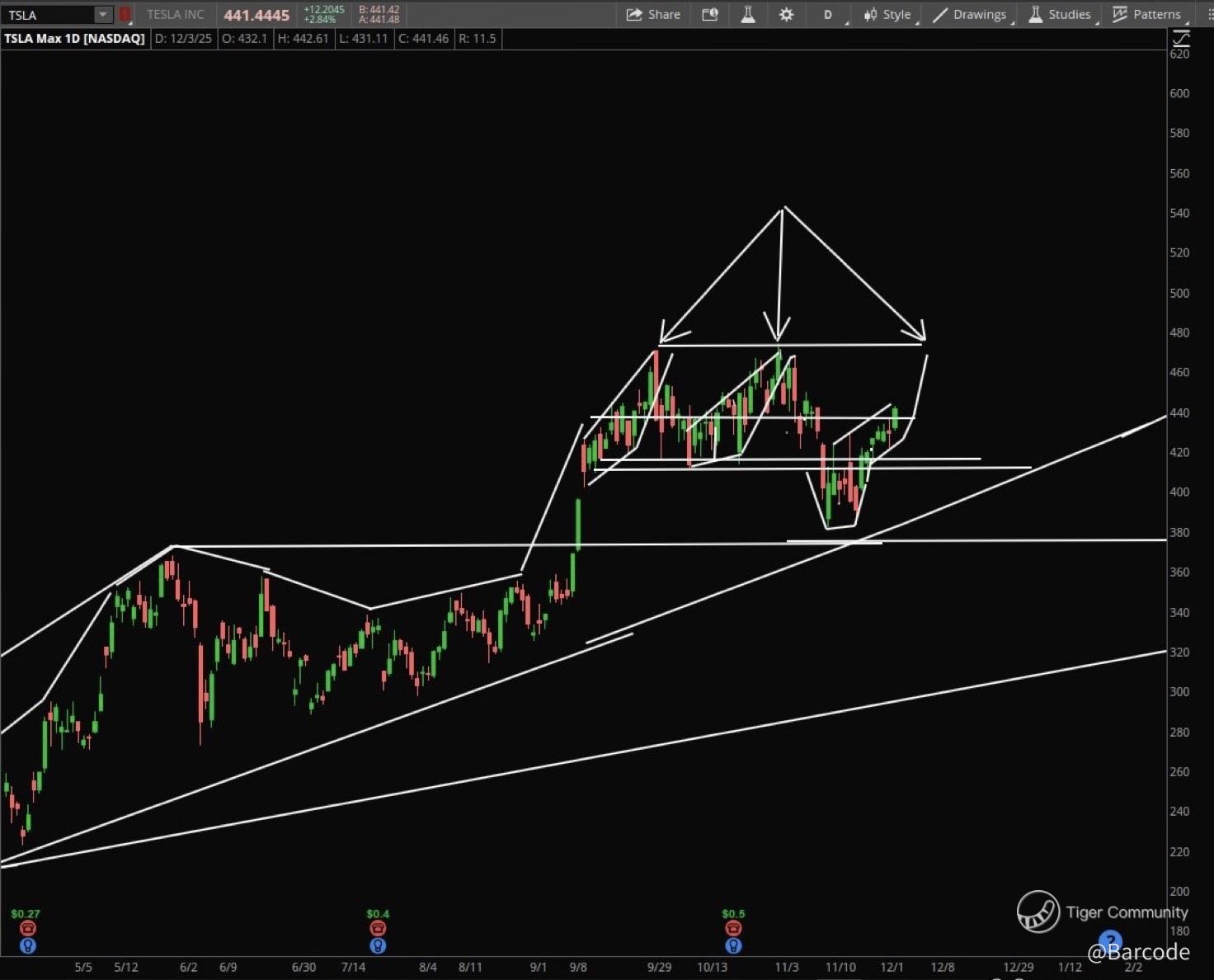Click the 260 price axis label

[1180, 771]
